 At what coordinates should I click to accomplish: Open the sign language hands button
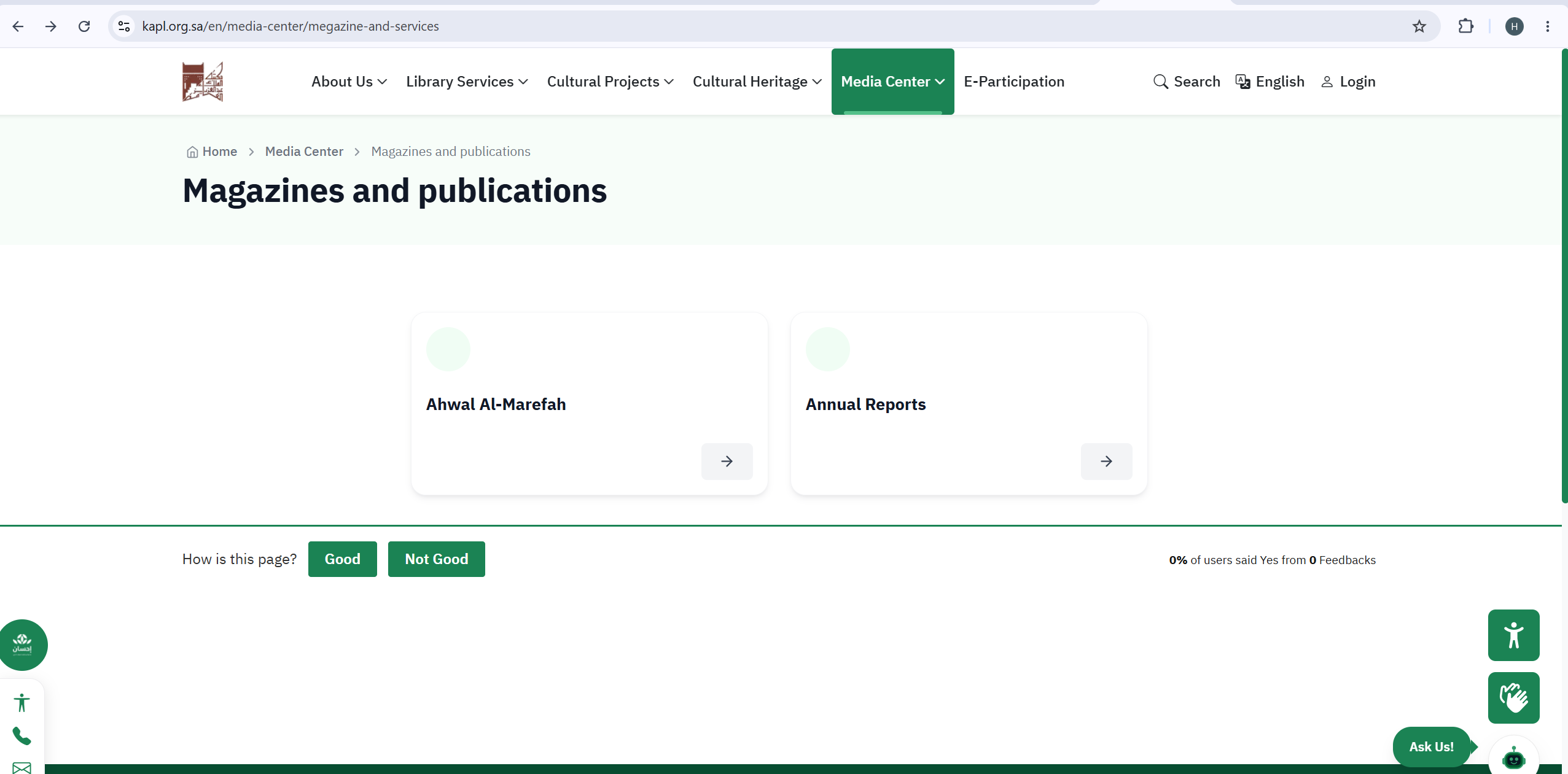tap(1513, 698)
